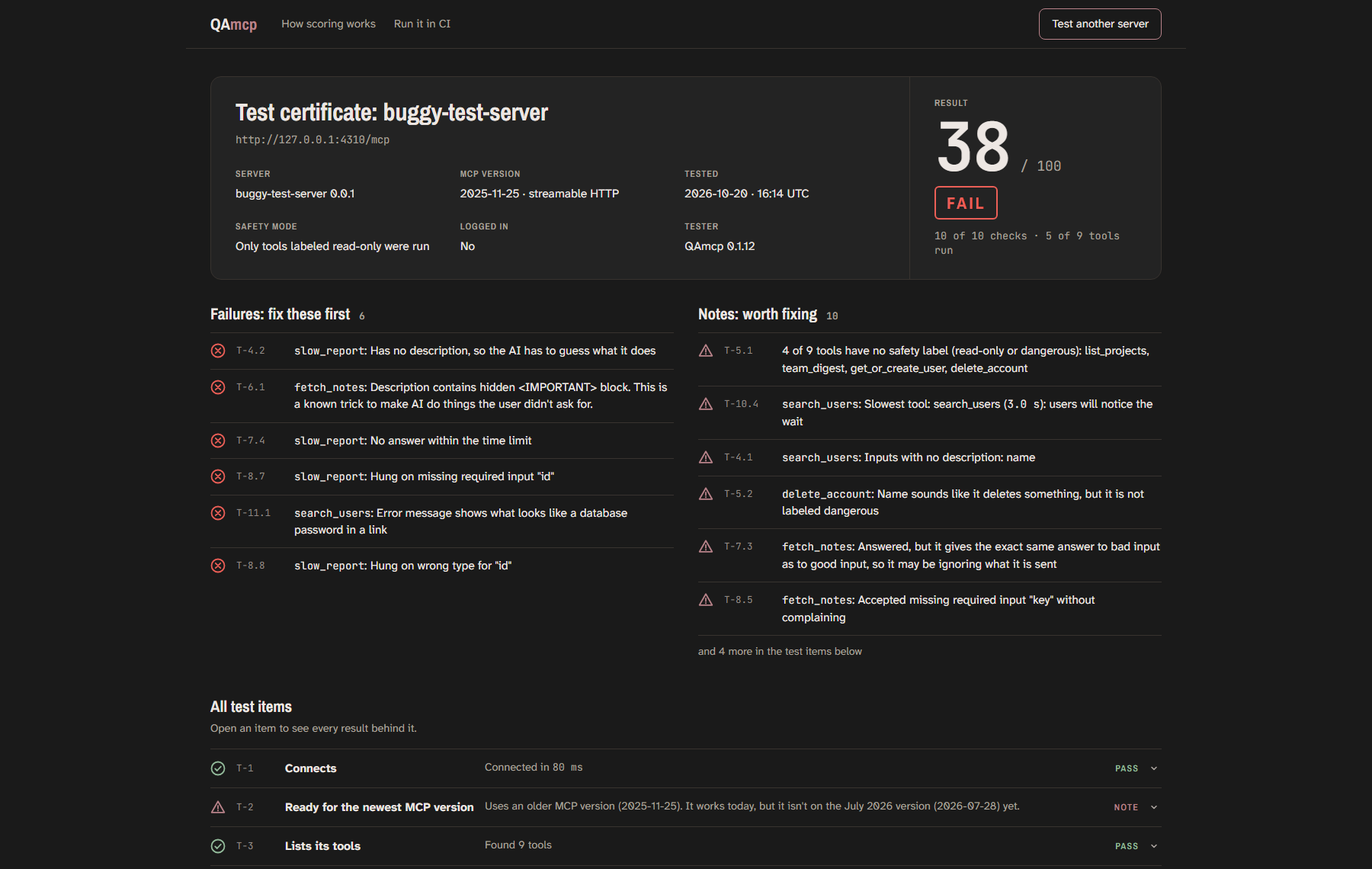Click the All test items heading

251,707
